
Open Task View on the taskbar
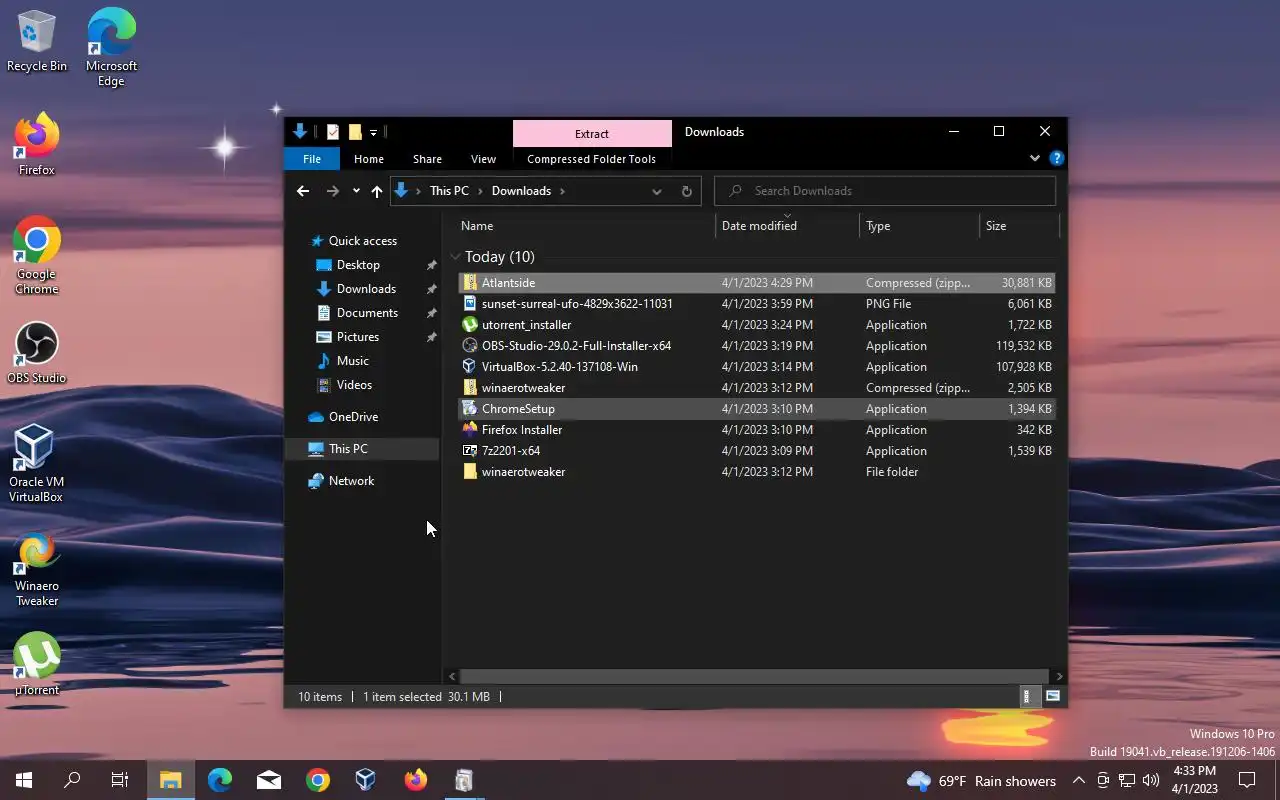(120, 780)
